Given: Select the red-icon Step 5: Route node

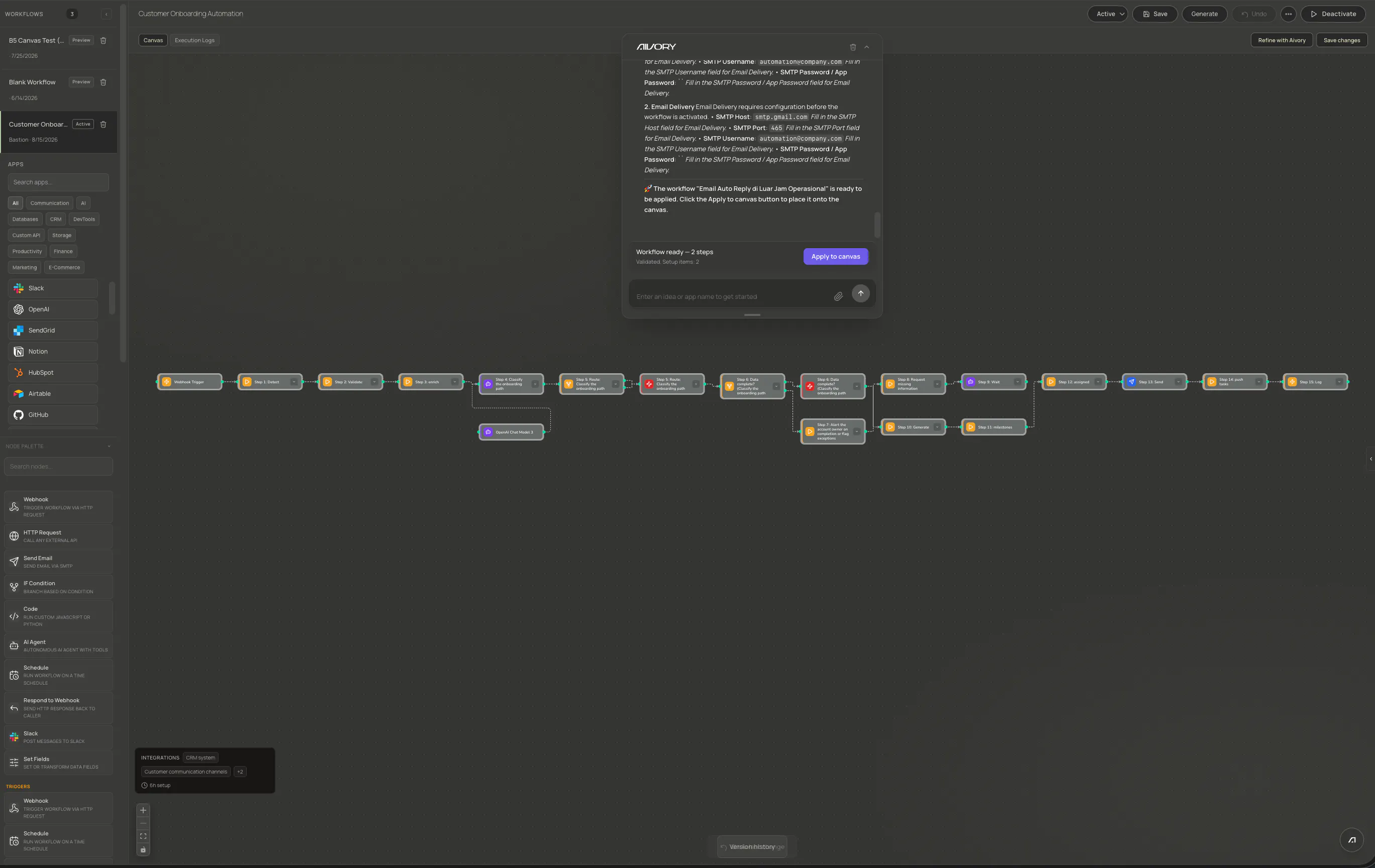Looking at the screenshot, I should 672,383.
